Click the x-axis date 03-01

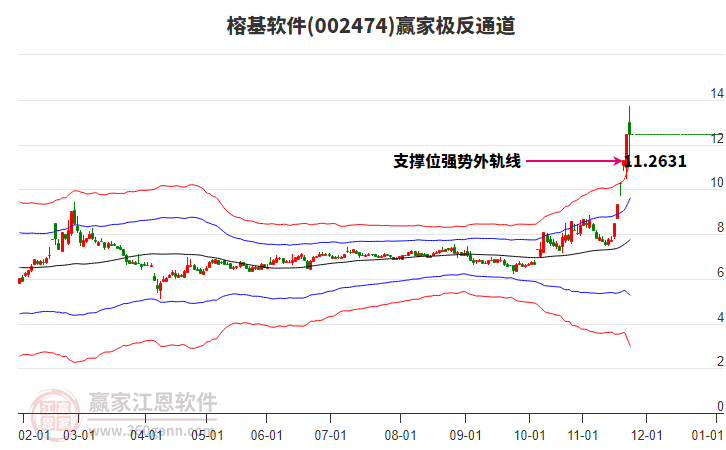[x=79, y=436]
